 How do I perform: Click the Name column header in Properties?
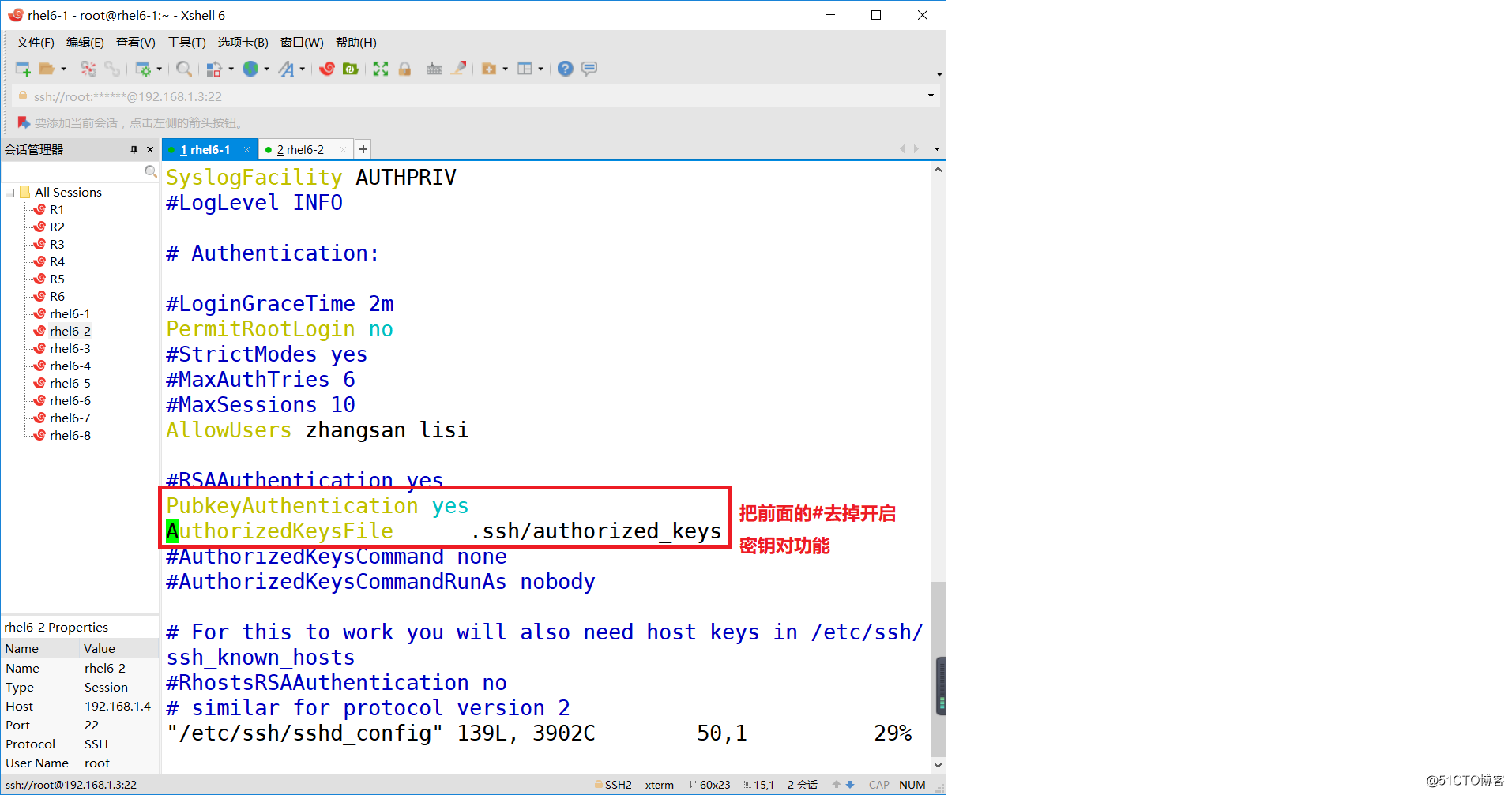41,648
